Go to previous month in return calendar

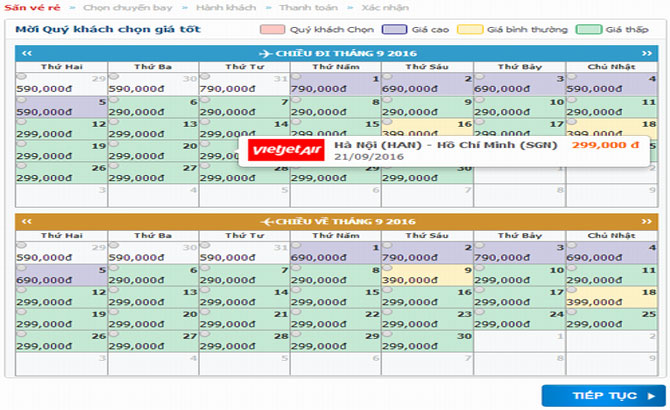click(x=27, y=220)
